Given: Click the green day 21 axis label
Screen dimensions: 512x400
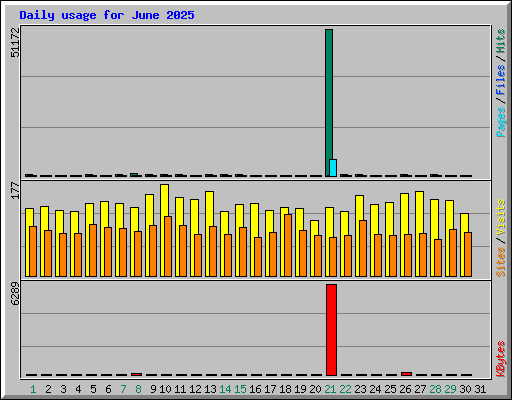Looking at the screenshot, I should click(x=330, y=389).
